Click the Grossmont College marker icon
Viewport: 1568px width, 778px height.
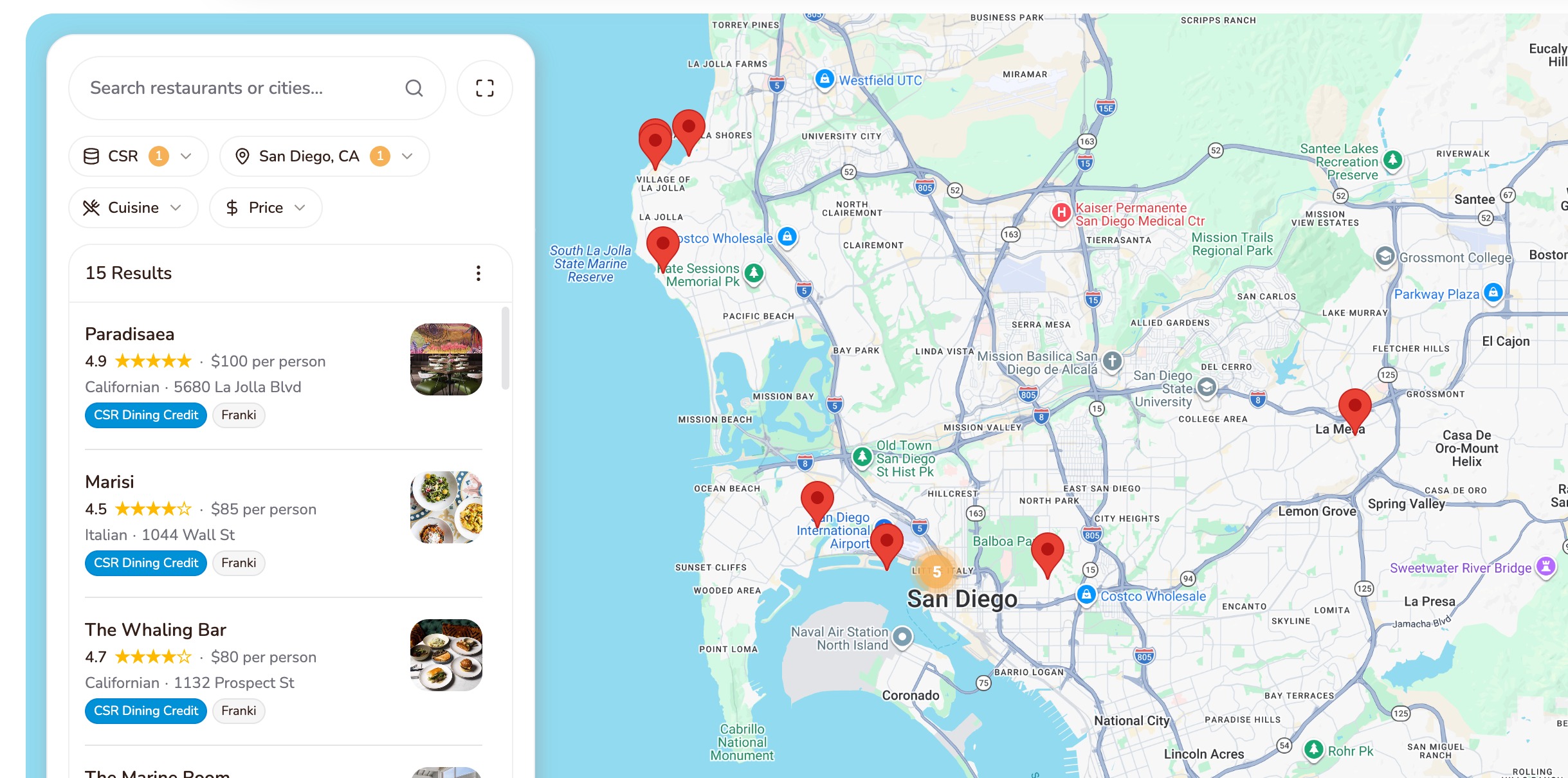pos(1385,257)
